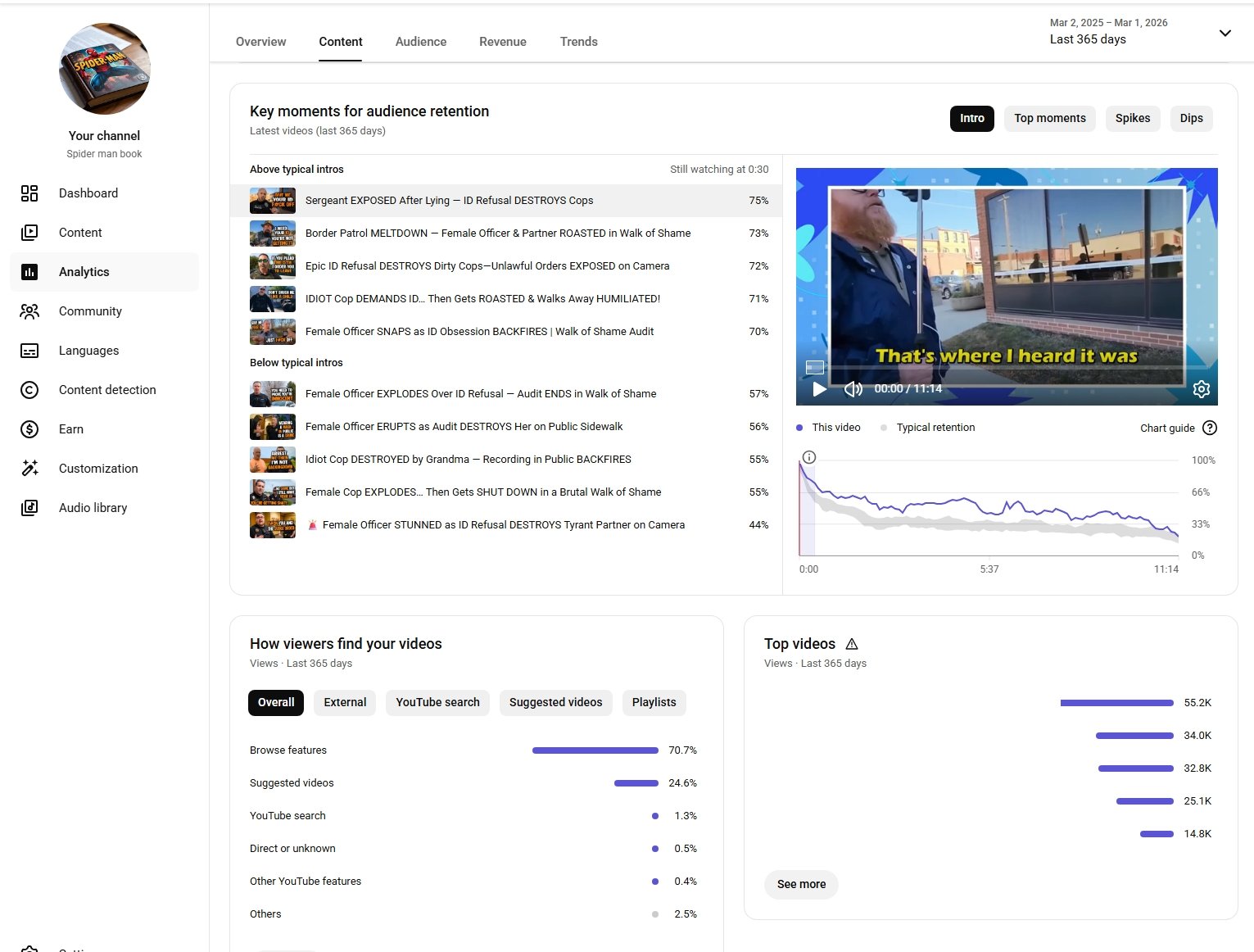
Task: Switch retention view to Dips
Action: 1191,119
